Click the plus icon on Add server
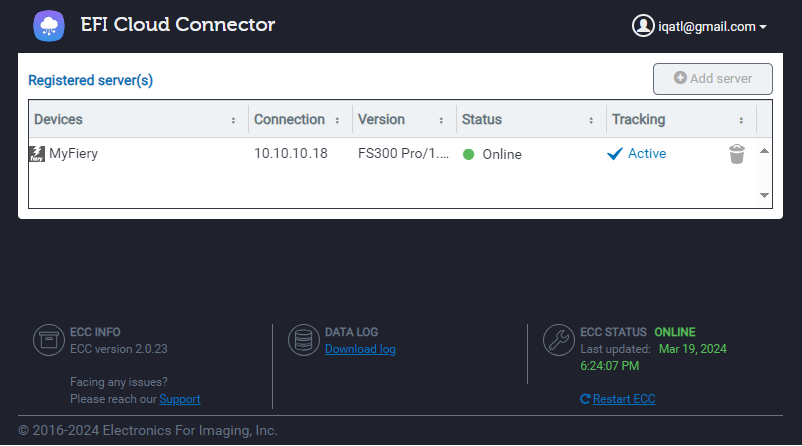802x446 pixels. [680, 78]
